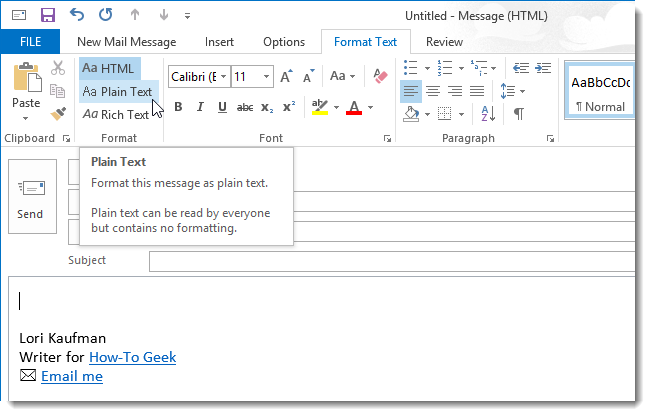The width and height of the screenshot is (650, 416).
Task: Sort text with A-Z icon
Action: (488, 114)
